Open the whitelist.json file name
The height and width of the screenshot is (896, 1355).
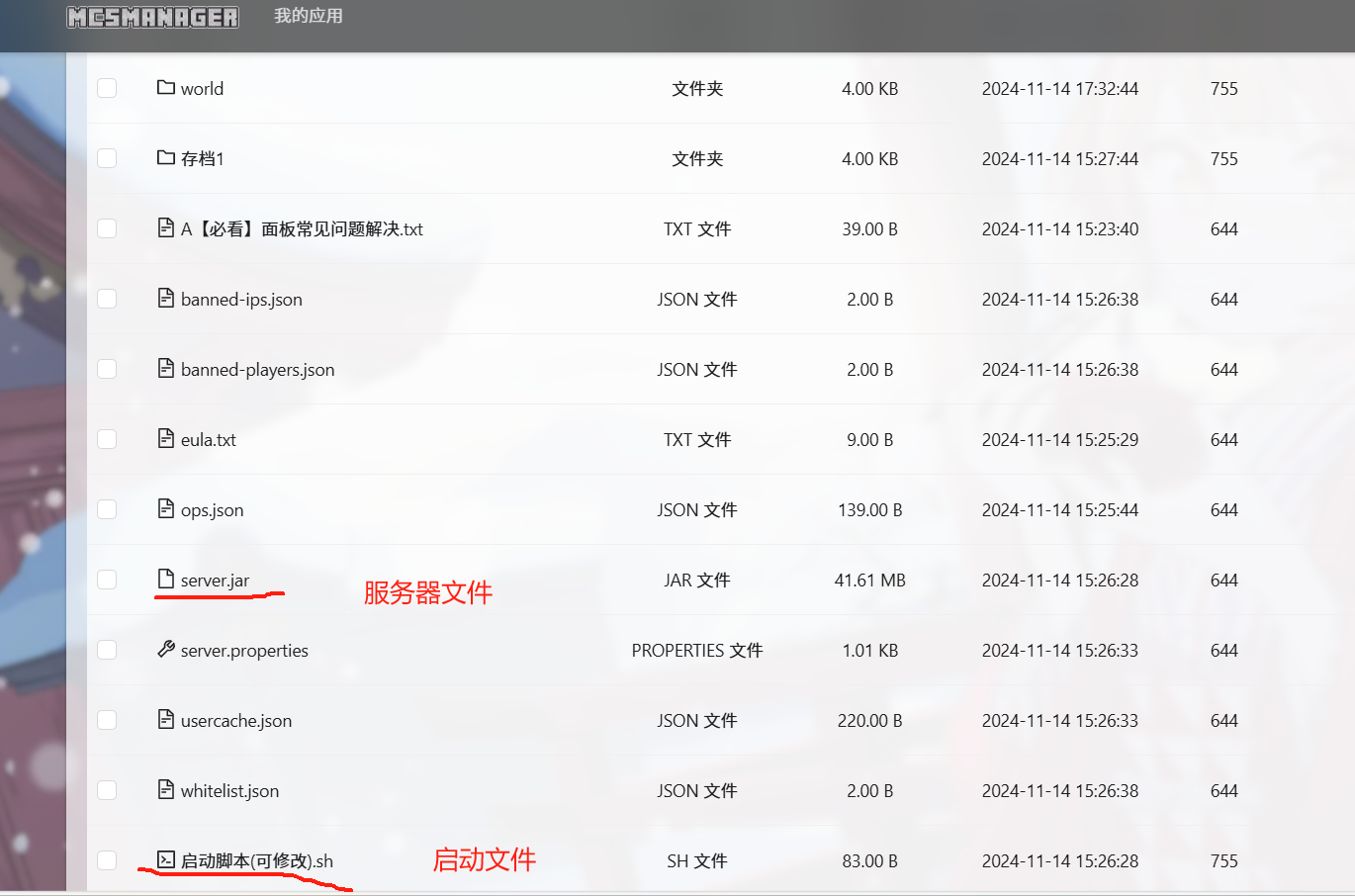click(x=229, y=791)
